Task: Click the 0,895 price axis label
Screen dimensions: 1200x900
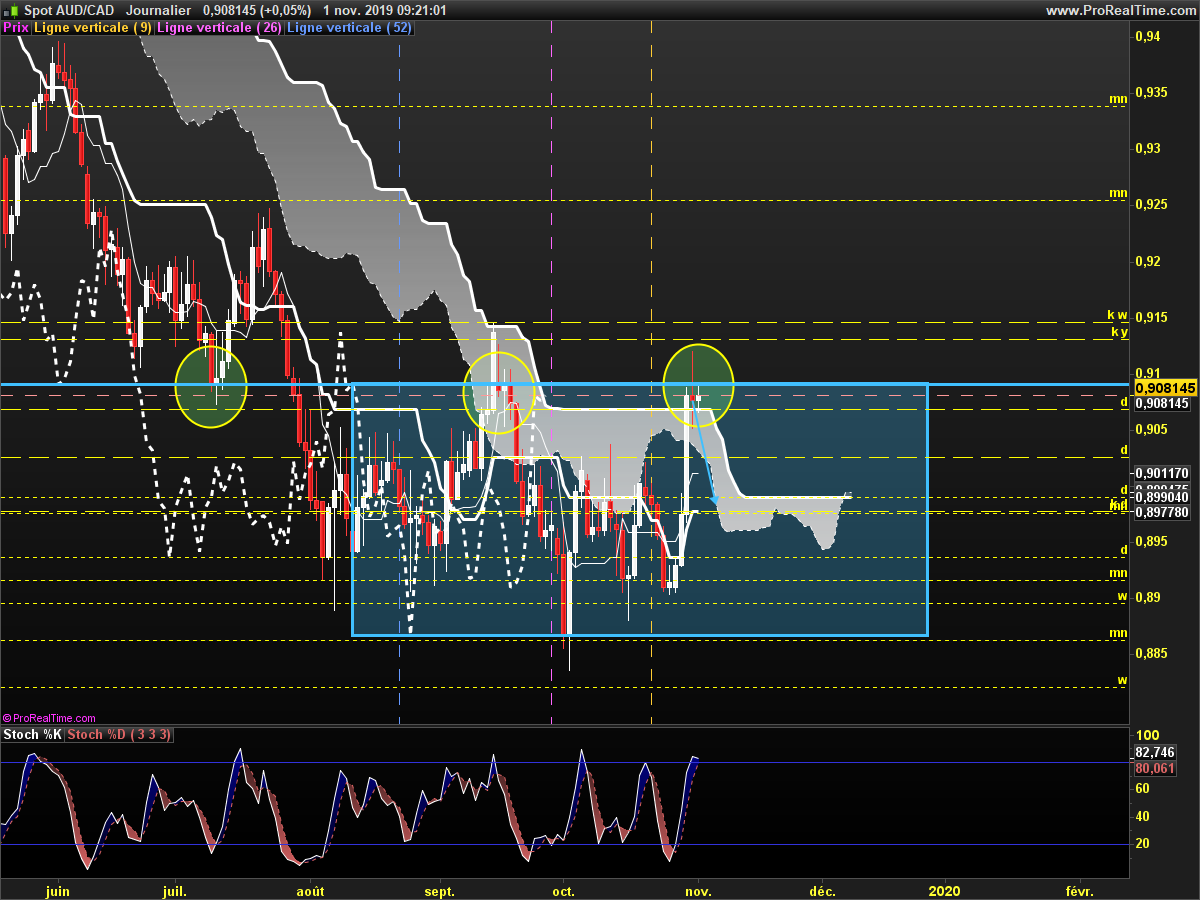Action: click(1151, 541)
